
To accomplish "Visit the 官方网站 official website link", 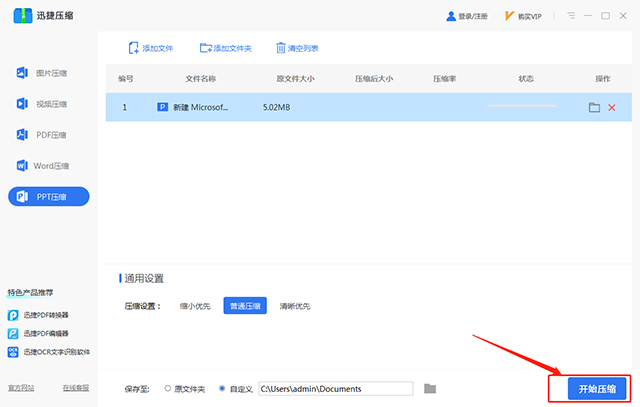I will 21,388.
